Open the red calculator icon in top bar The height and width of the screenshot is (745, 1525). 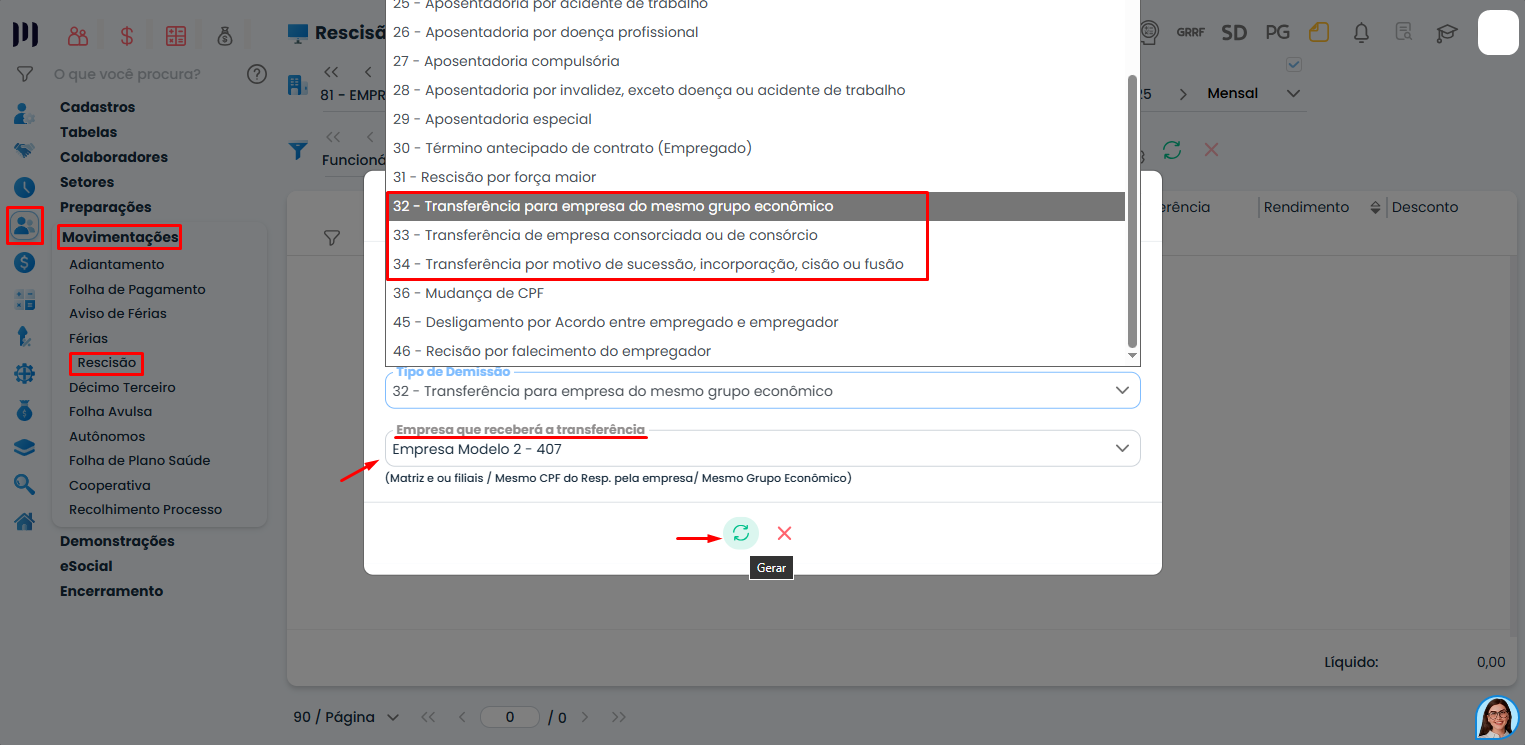(176, 35)
